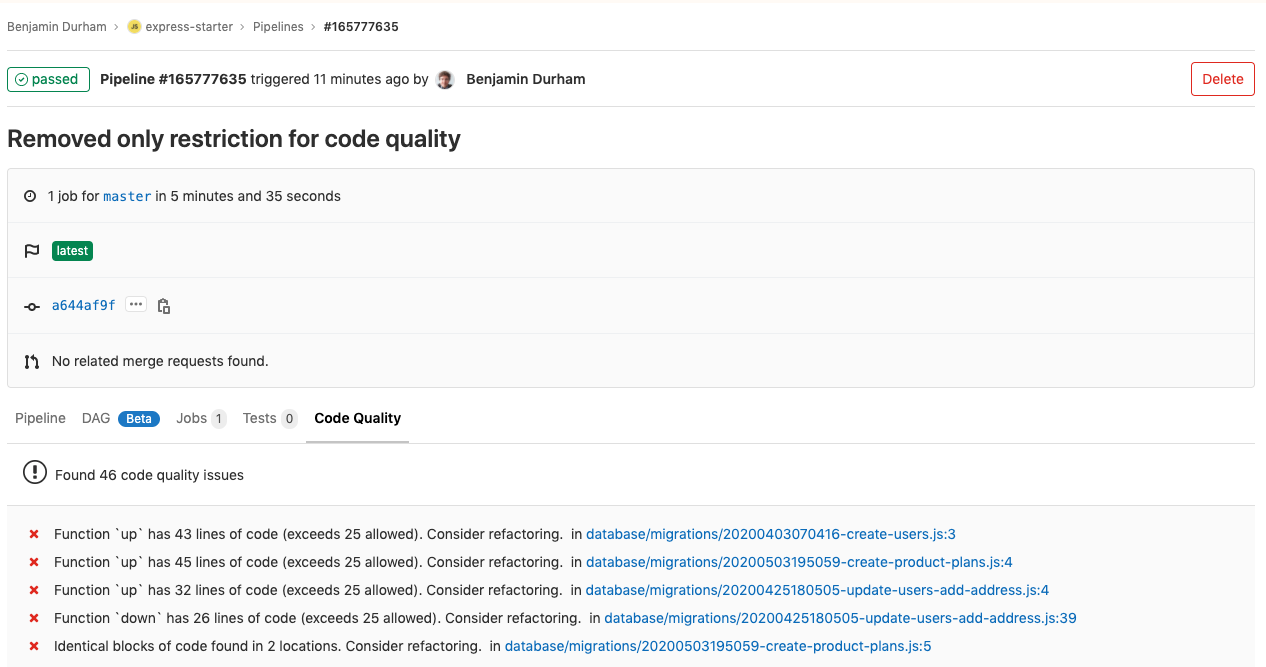Switch to the Pipeline tab
This screenshot has width=1266, height=667.
click(40, 418)
